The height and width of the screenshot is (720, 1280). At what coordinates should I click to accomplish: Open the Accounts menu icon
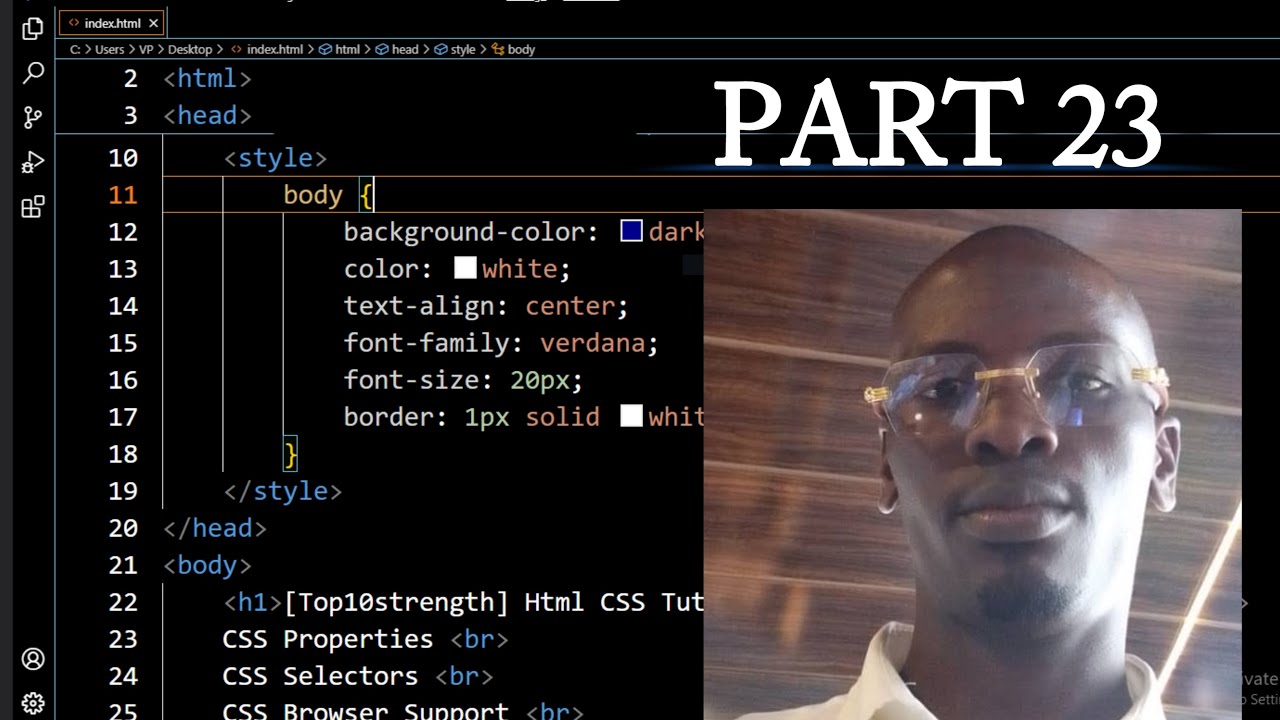coord(33,659)
